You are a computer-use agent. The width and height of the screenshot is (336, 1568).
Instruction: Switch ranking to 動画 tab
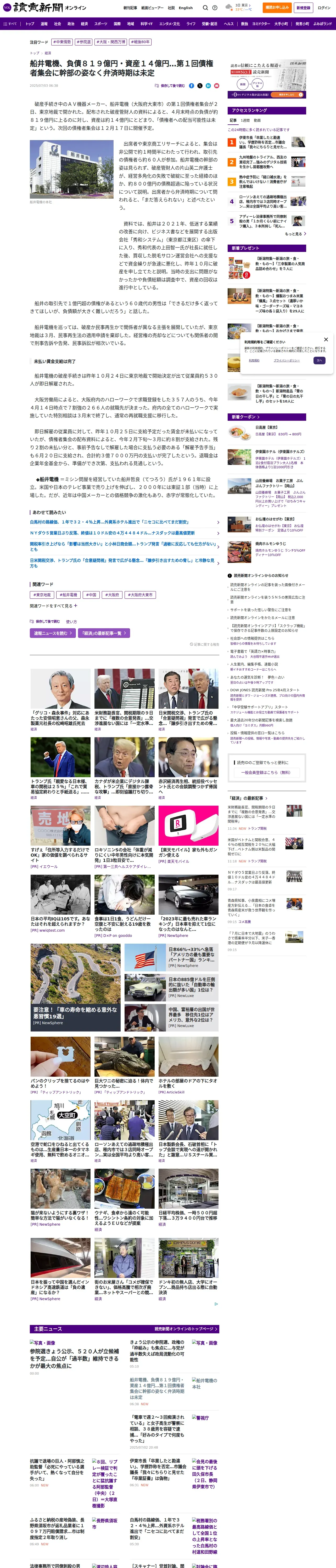pyautogui.click(x=257, y=120)
